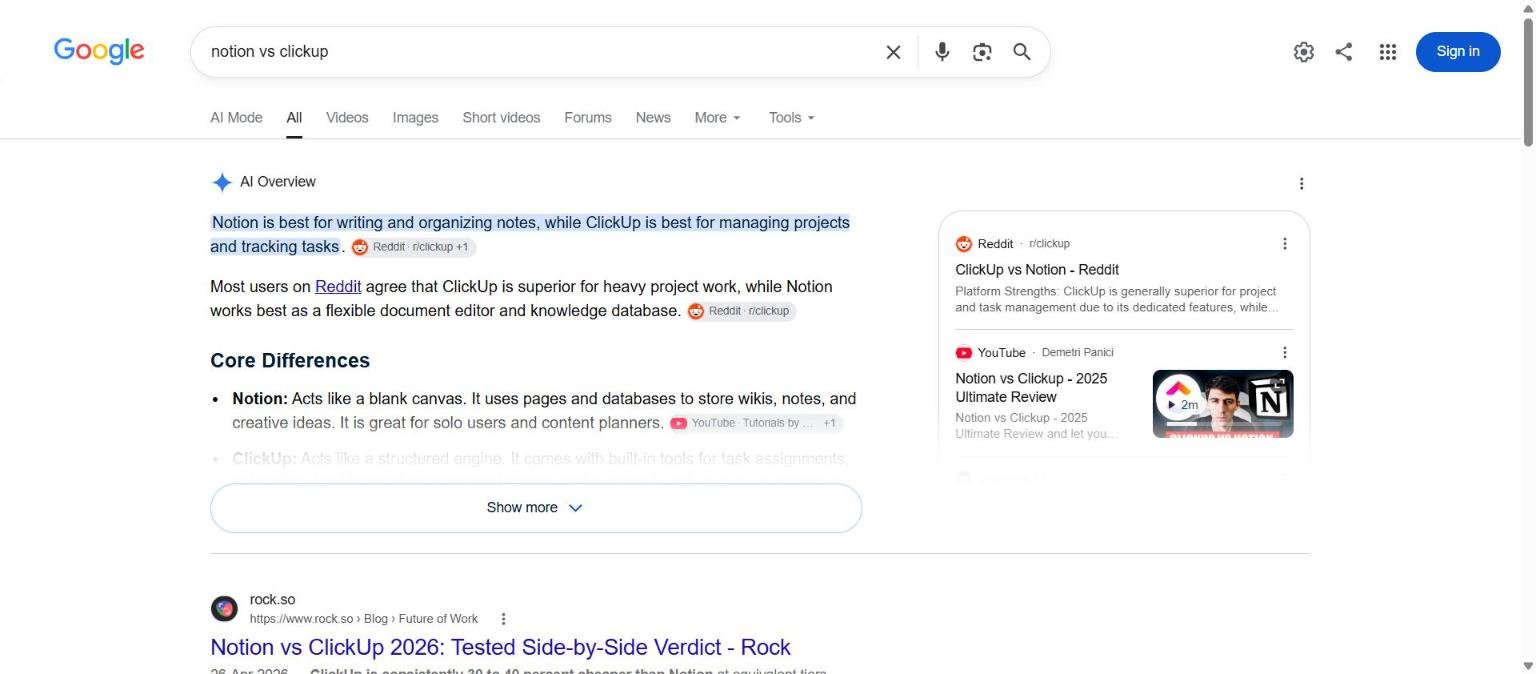The height and width of the screenshot is (674, 1536).
Task: Switch to AI Mode tab
Action: pyautogui.click(x=236, y=117)
